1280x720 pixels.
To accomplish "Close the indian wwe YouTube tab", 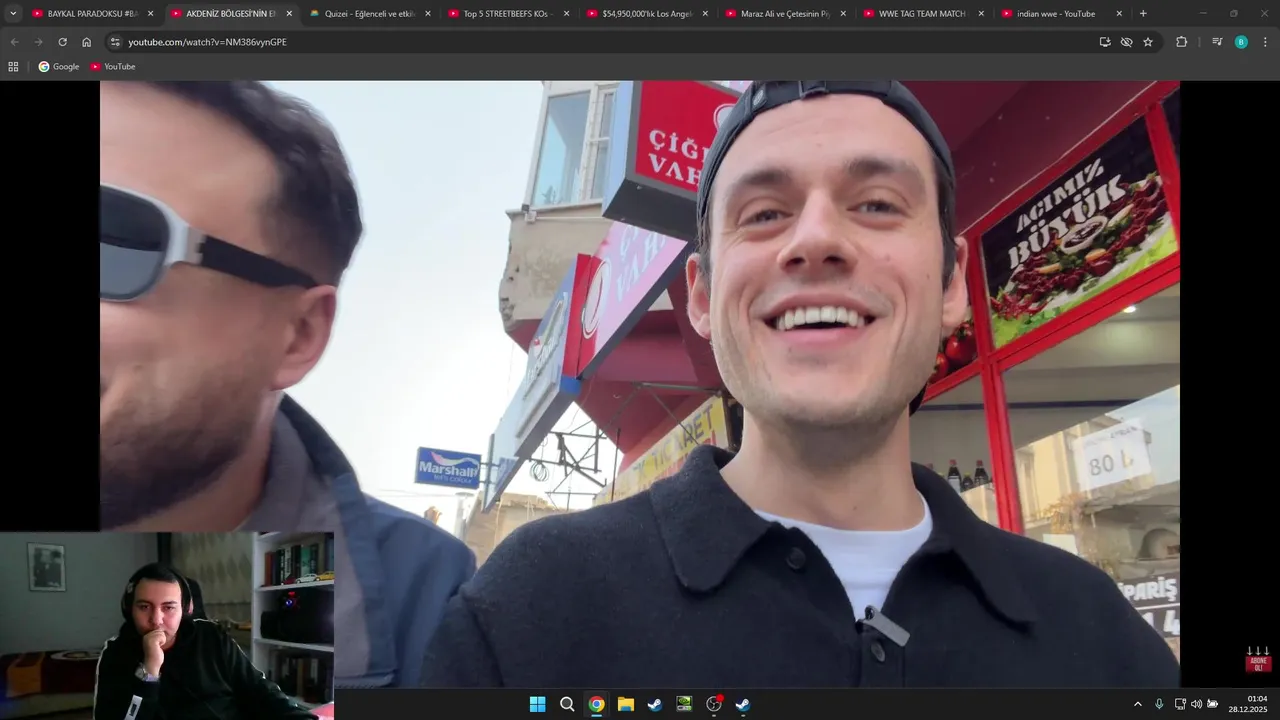I will (1119, 14).
